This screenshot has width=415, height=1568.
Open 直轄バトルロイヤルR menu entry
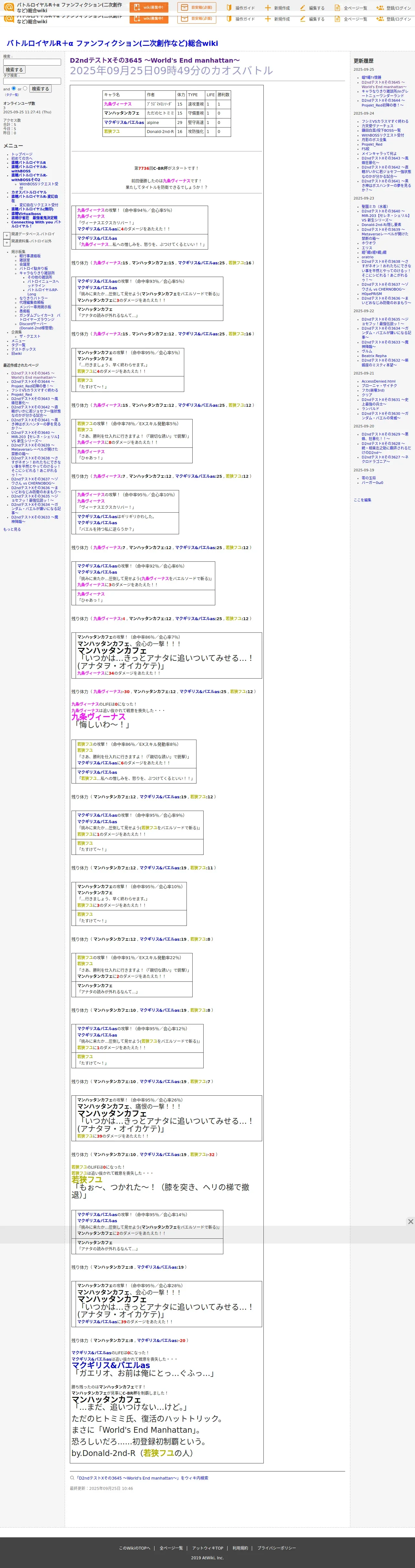click(x=28, y=162)
